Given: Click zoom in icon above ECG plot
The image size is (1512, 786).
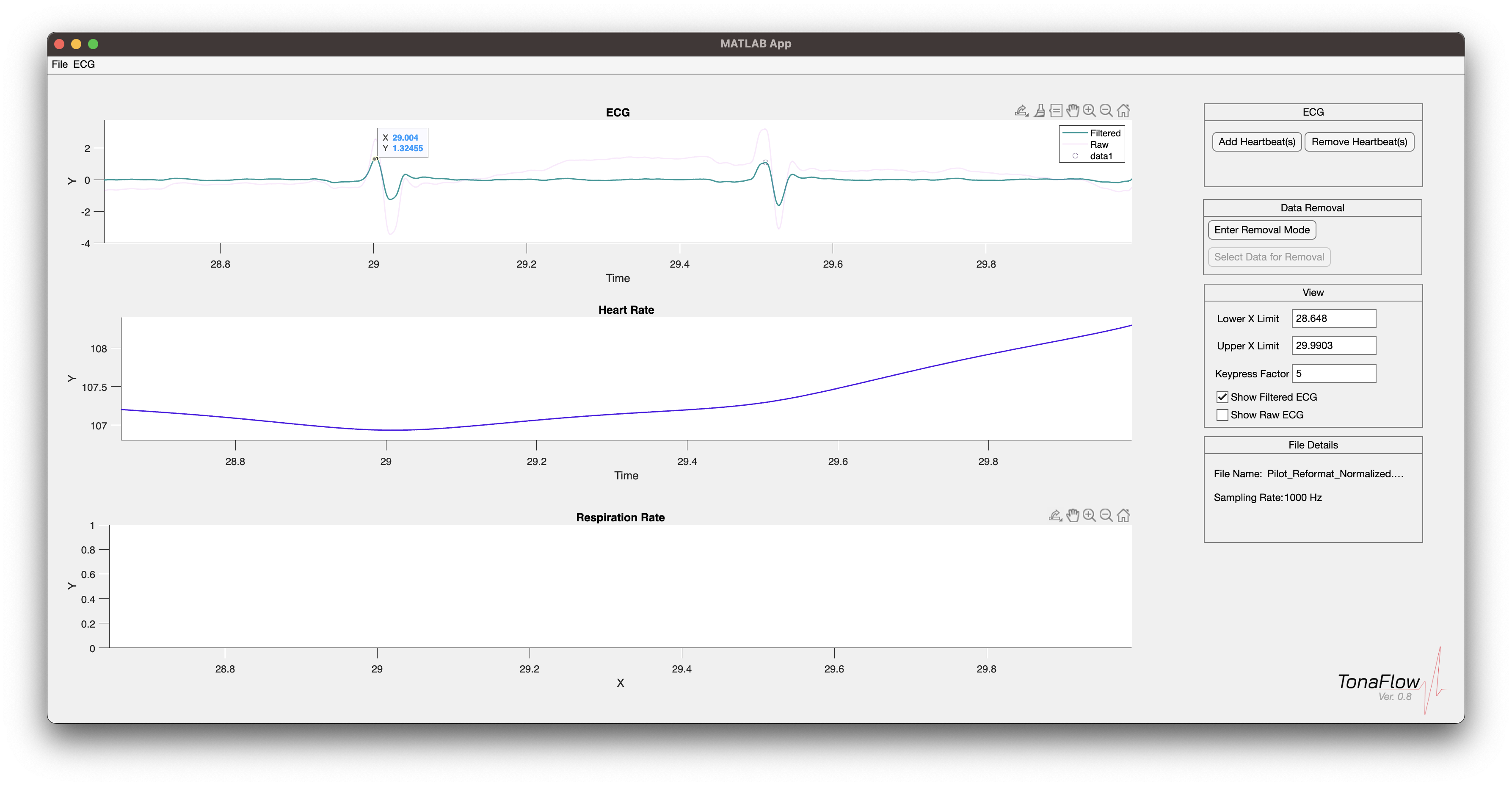Looking at the screenshot, I should pos(1090,111).
